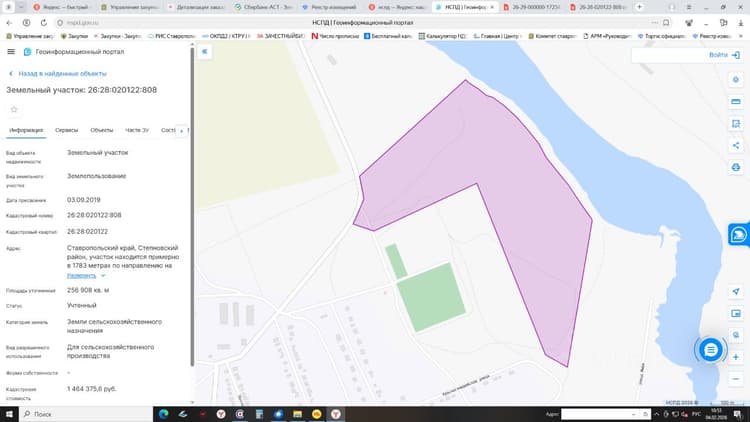
Task: Zoom in the map with plus
Action: click(x=736, y=357)
